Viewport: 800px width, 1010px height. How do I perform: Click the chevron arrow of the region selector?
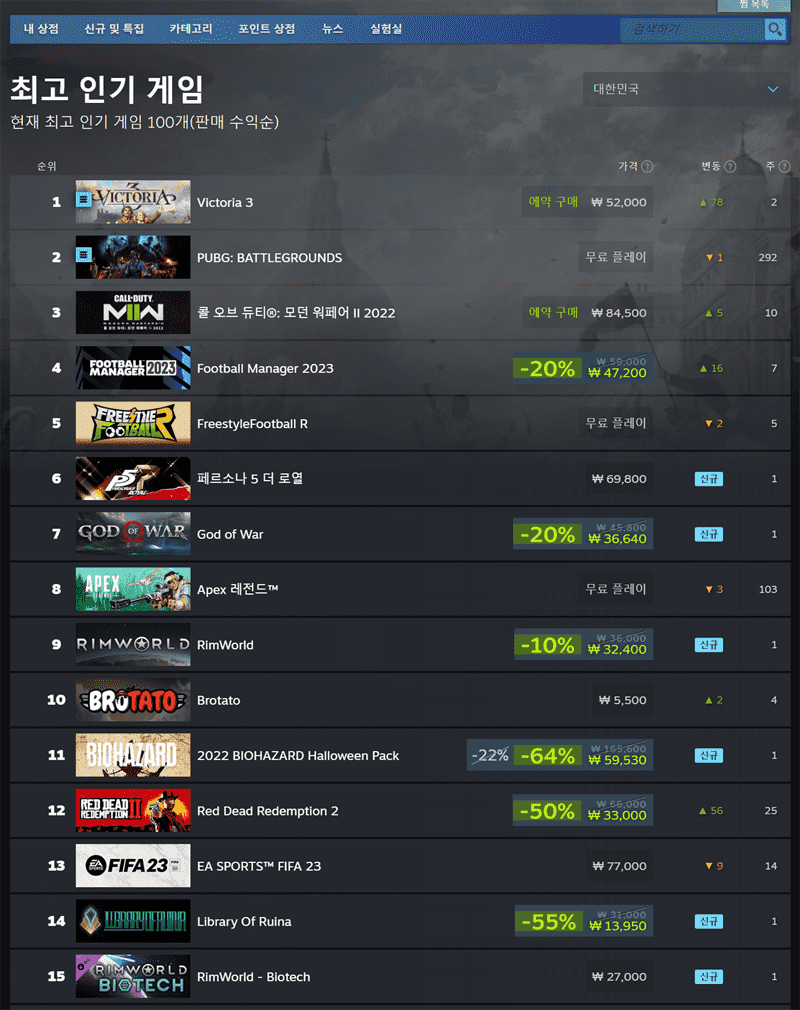(x=773, y=89)
